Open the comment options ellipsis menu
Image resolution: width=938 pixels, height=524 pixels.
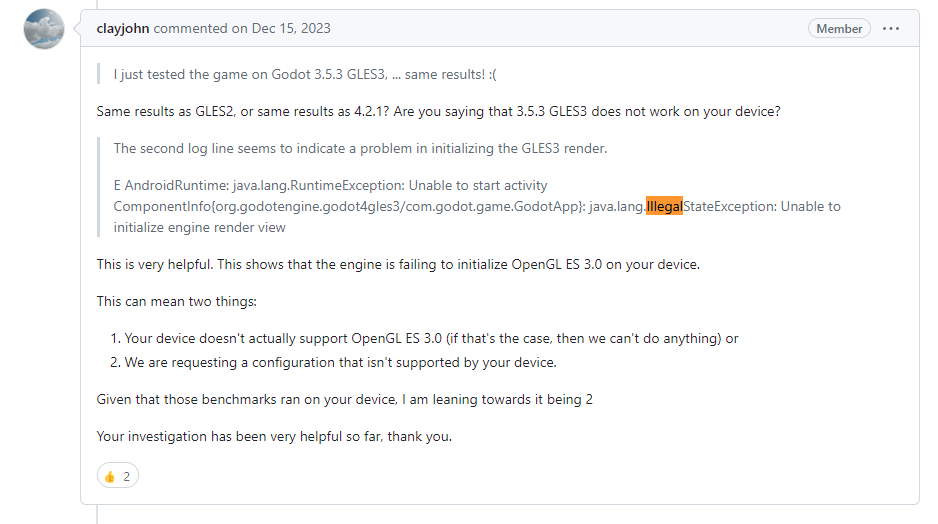click(x=891, y=29)
